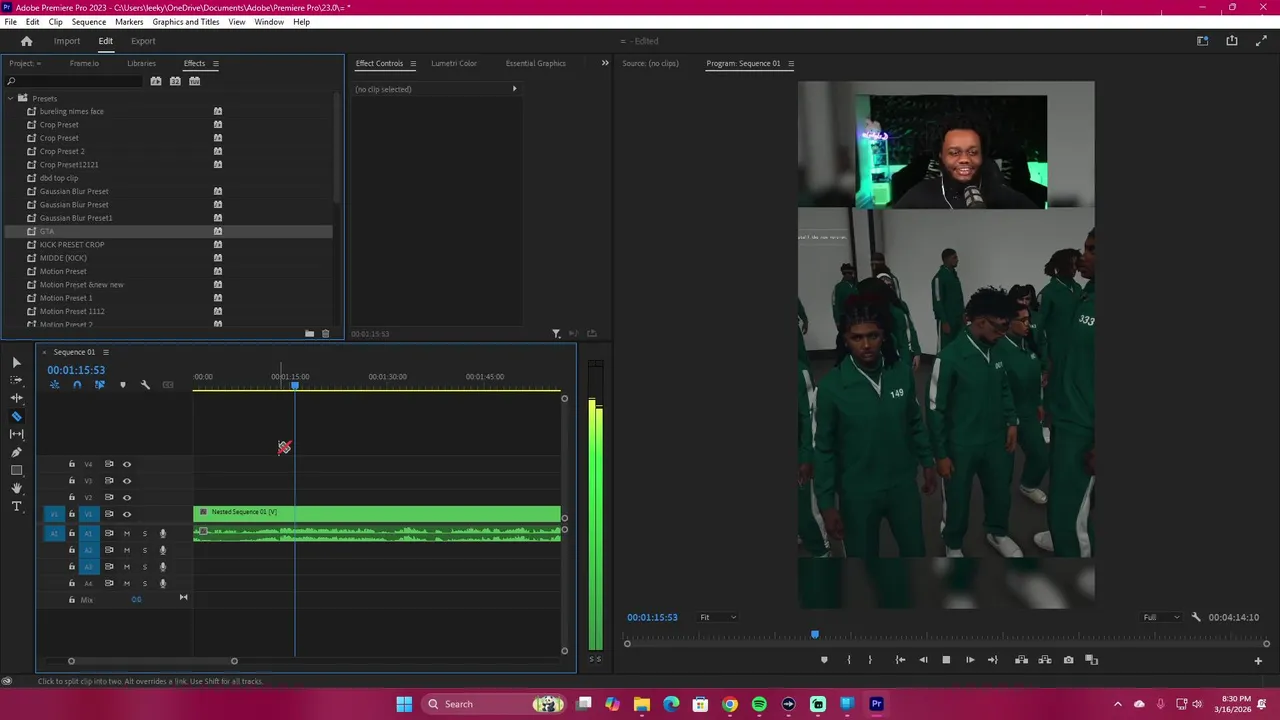Select the Razor tool
The height and width of the screenshot is (720, 1280).
tap(17, 416)
